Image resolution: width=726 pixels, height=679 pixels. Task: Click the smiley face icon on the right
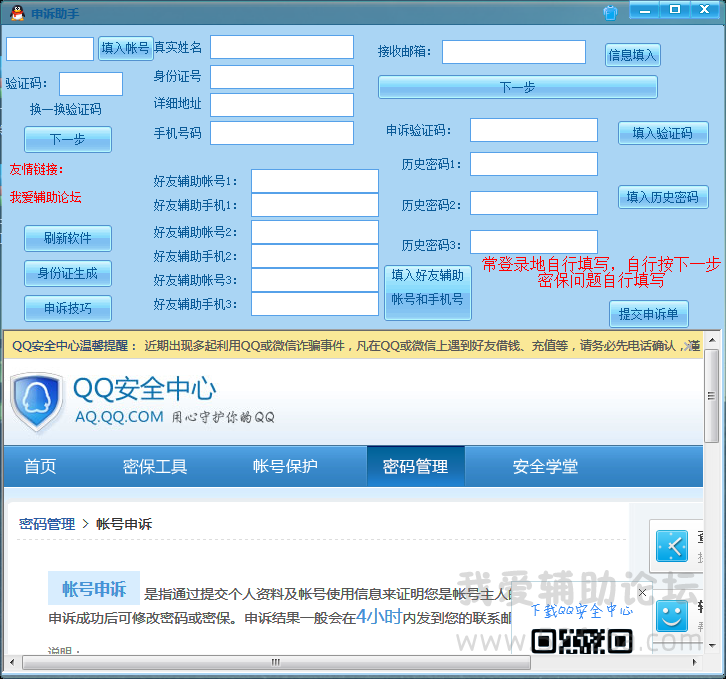click(x=672, y=616)
